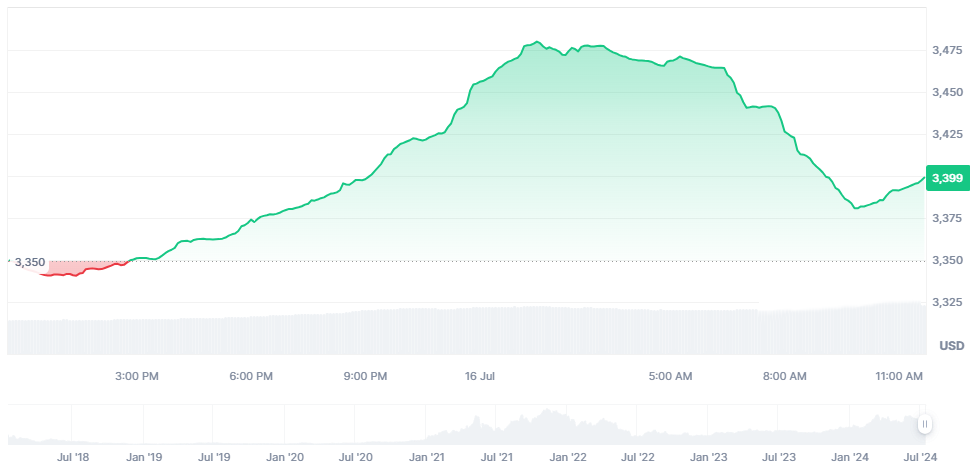Click the navigator range slider handle
The height and width of the screenshot is (467, 970).
[925, 424]
